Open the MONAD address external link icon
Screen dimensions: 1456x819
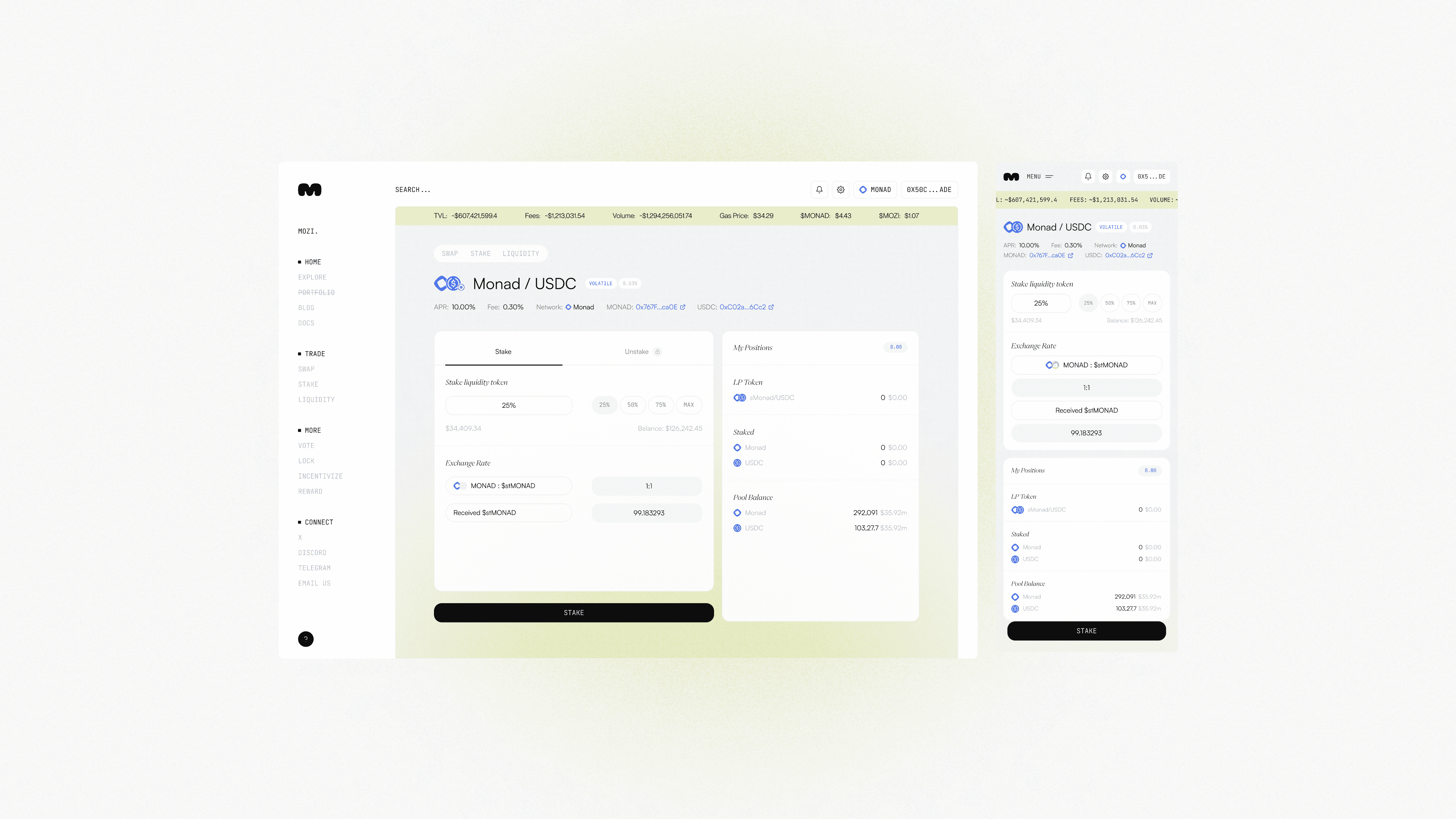tap(683, 307)
